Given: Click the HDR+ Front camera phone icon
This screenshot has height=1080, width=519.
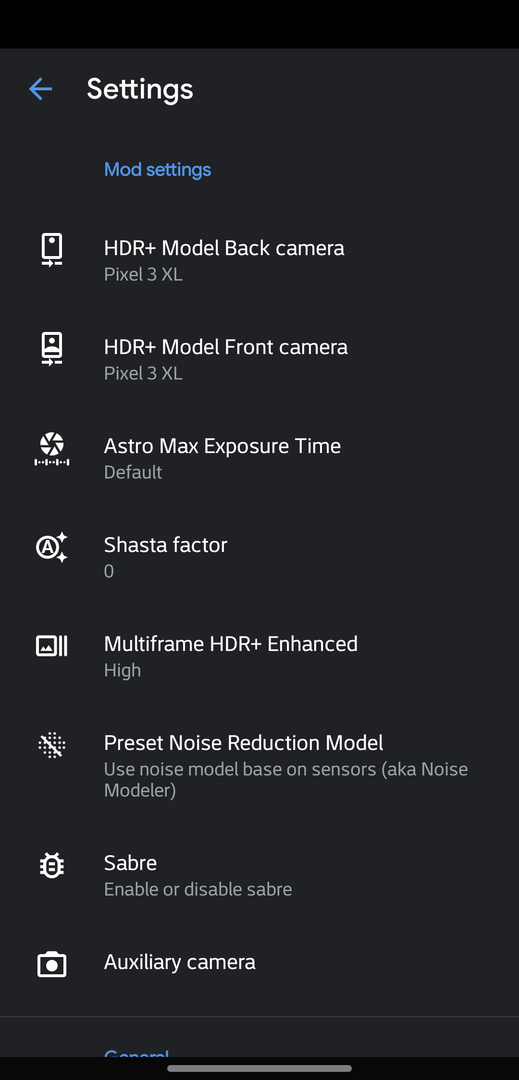Looking at the screenshot, I should click(x=52, y=349).
